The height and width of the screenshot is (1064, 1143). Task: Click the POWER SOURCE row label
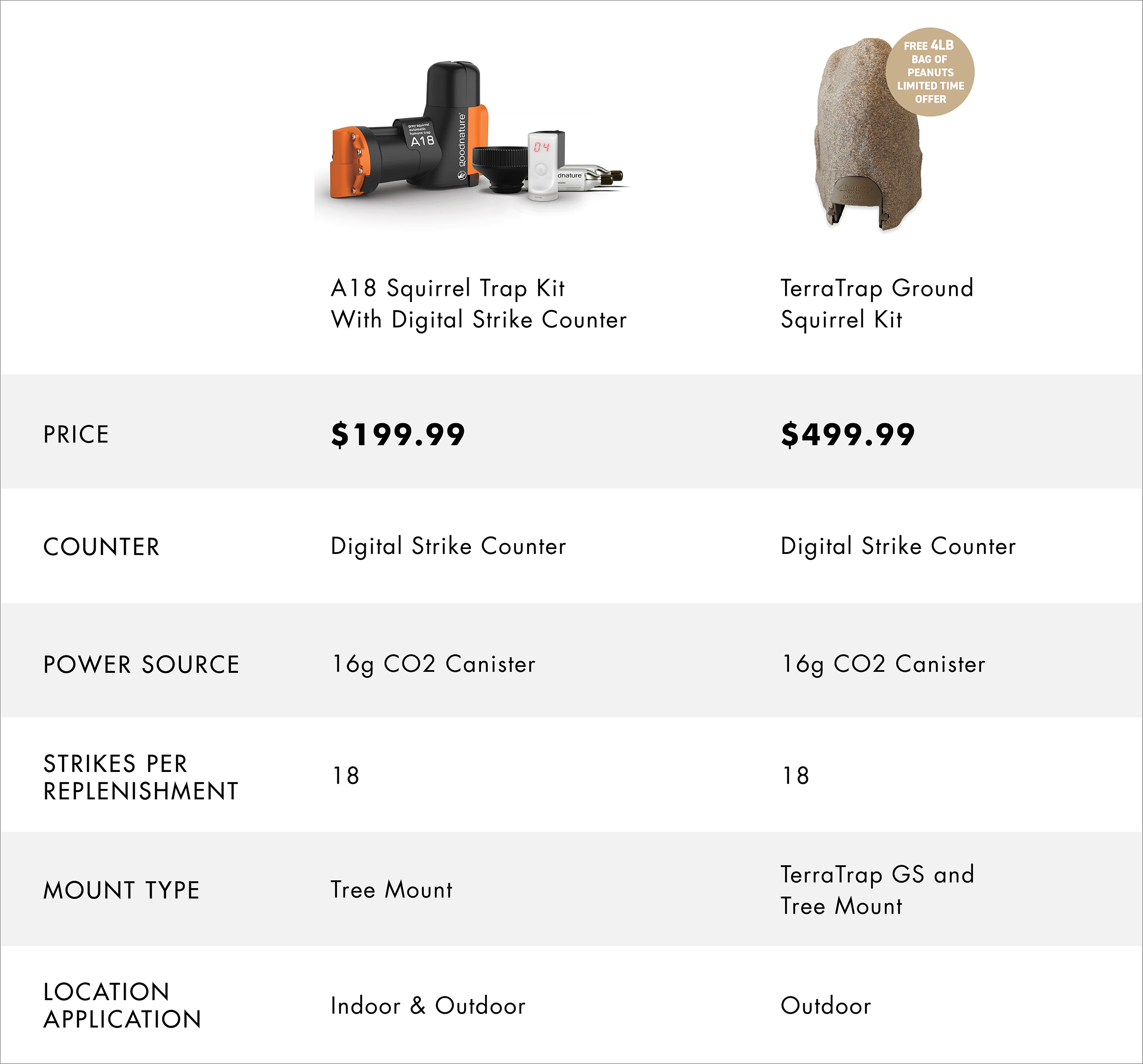point(141,665)
